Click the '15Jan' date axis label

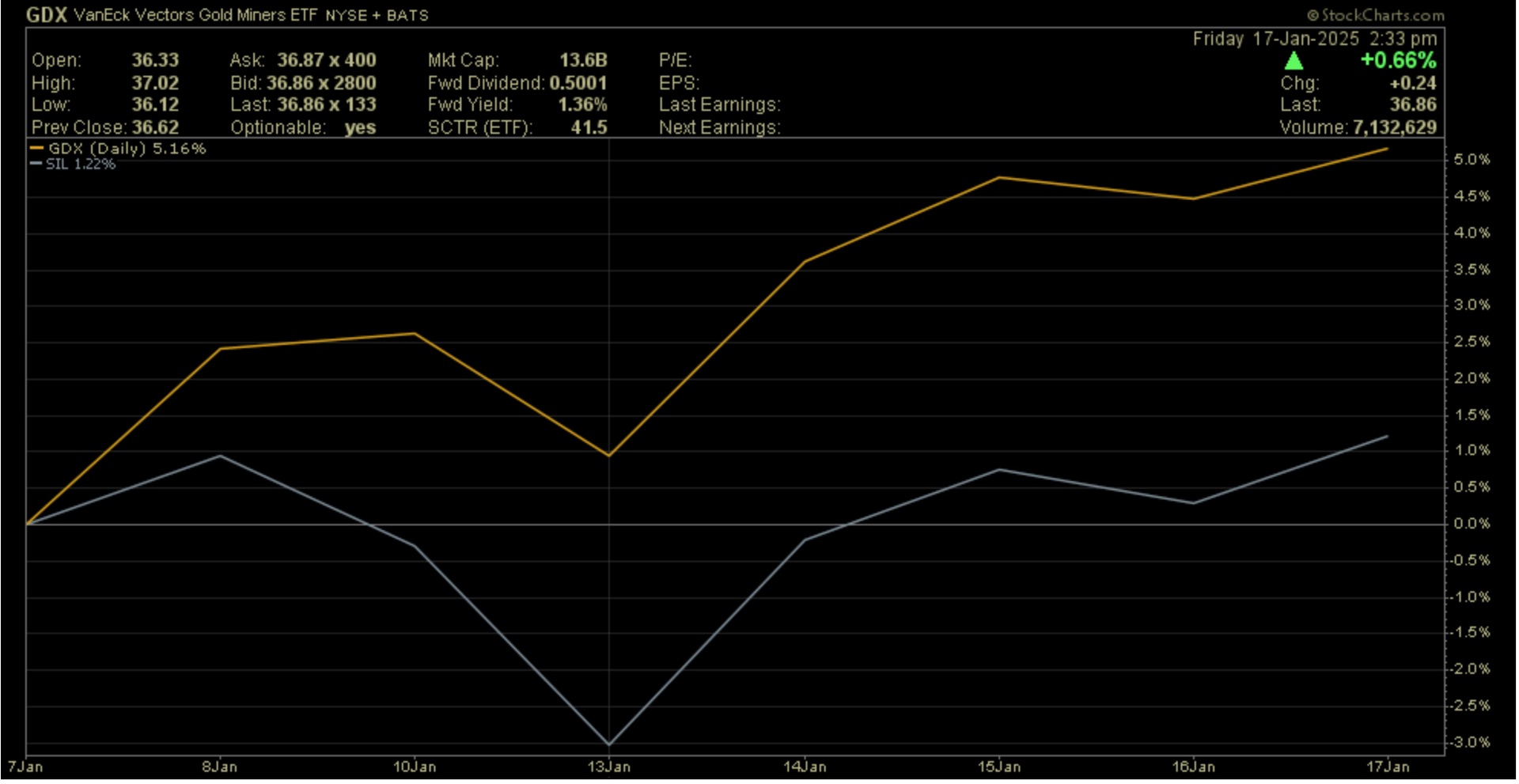pos(999,767)
